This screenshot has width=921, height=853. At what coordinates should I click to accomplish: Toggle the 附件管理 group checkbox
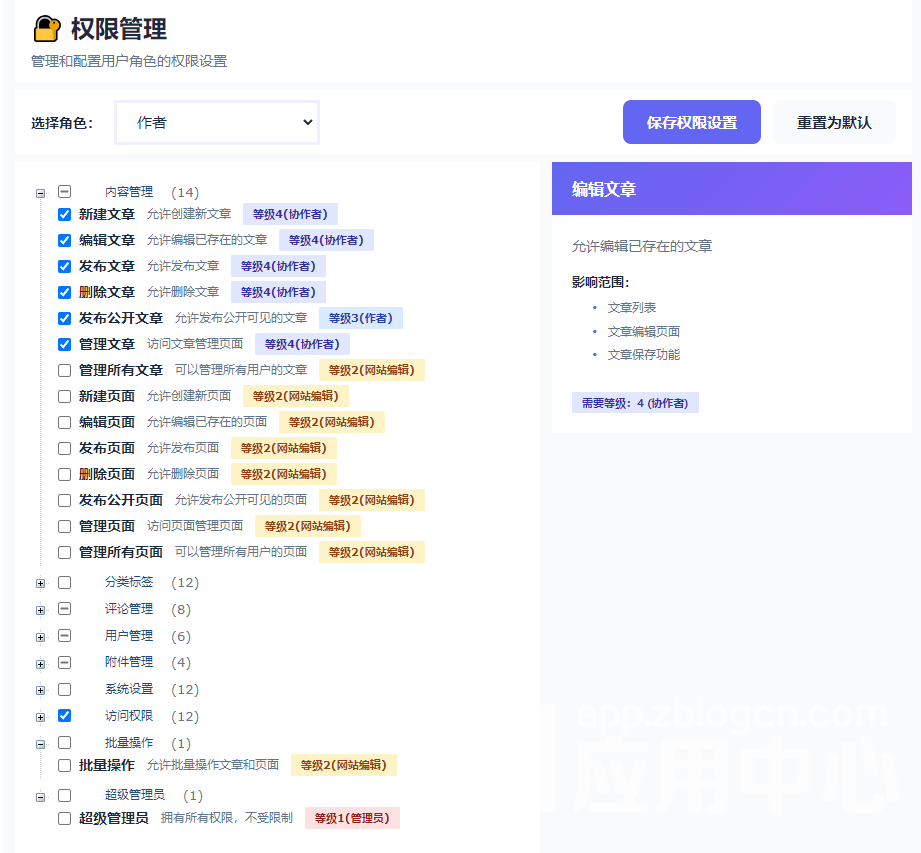[65, 662]
